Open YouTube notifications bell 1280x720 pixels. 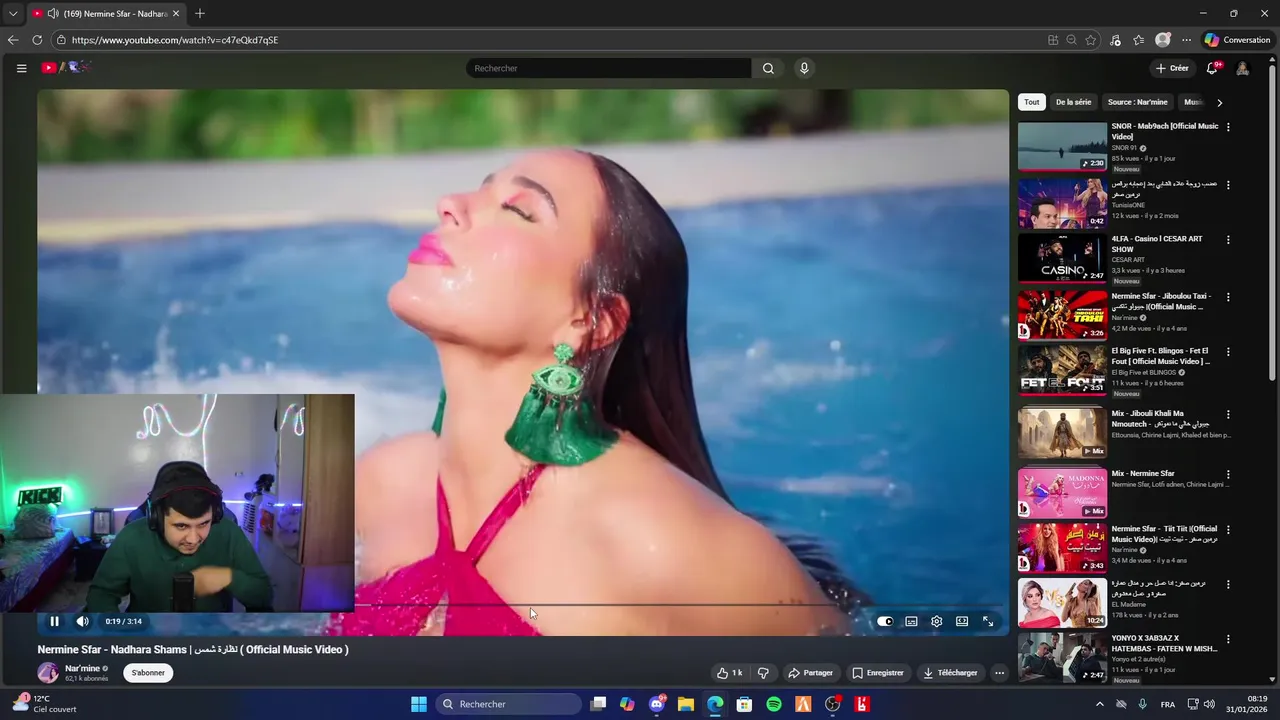coord(1212,68)
